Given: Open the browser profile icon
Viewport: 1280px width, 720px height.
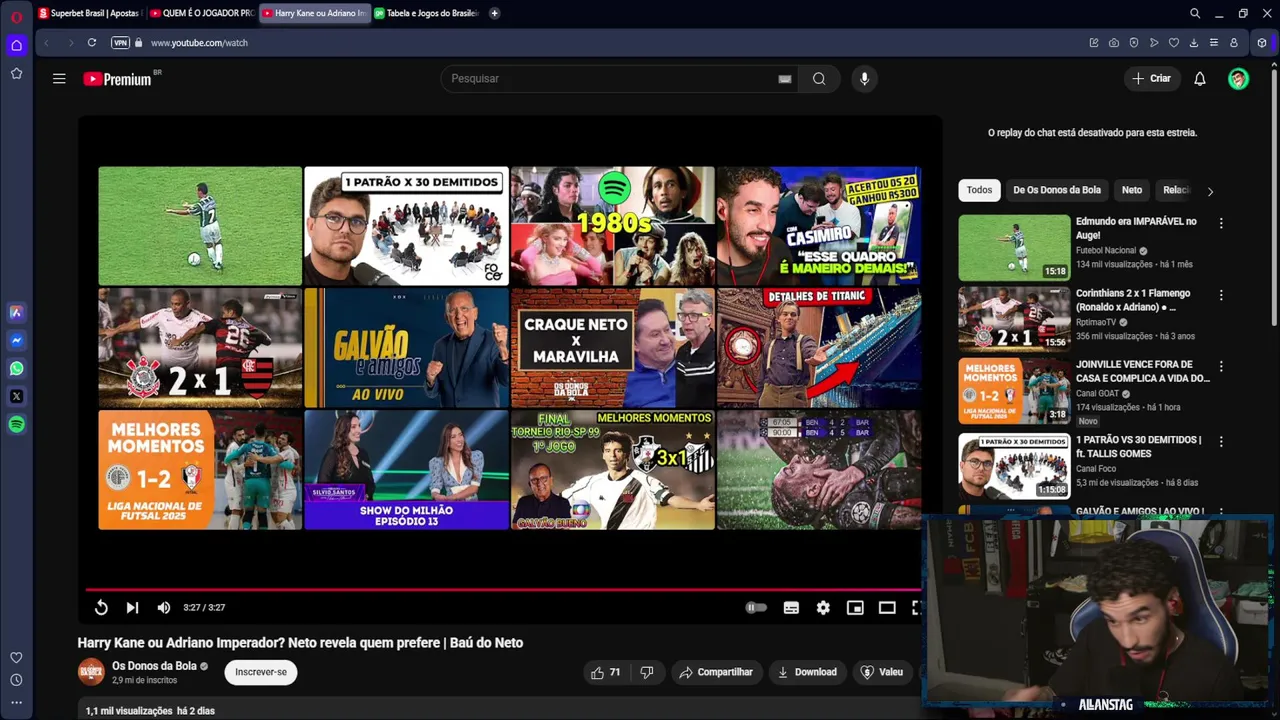Looking at the screenshot, I should (x=1234, y=43).
